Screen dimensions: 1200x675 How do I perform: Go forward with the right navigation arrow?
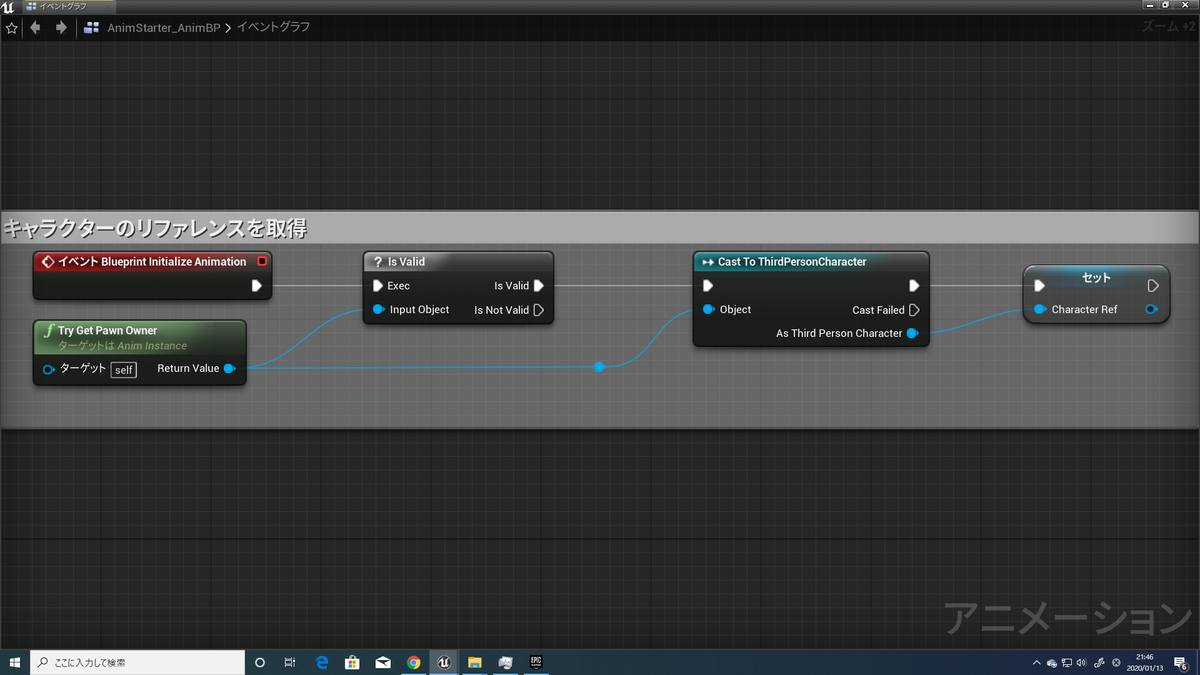(x=61, y=28)
